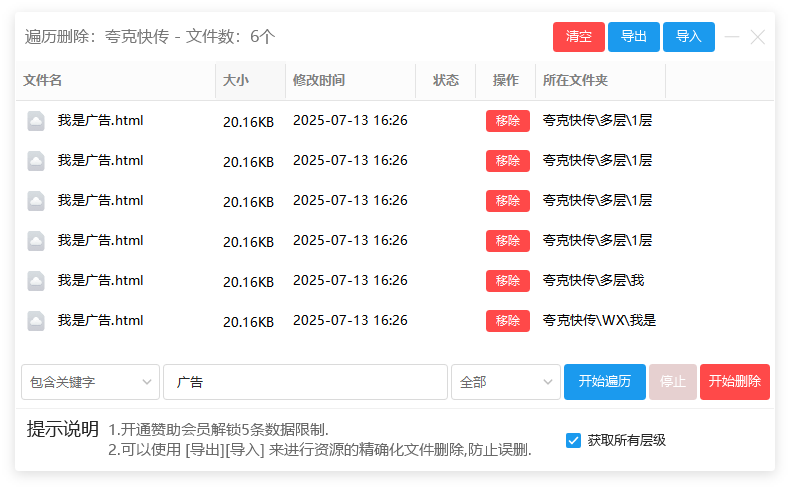Minimize the 遍历删除 window
This screenshot has width=790, height=489.
pyautogui.click(x=732, y=37)
